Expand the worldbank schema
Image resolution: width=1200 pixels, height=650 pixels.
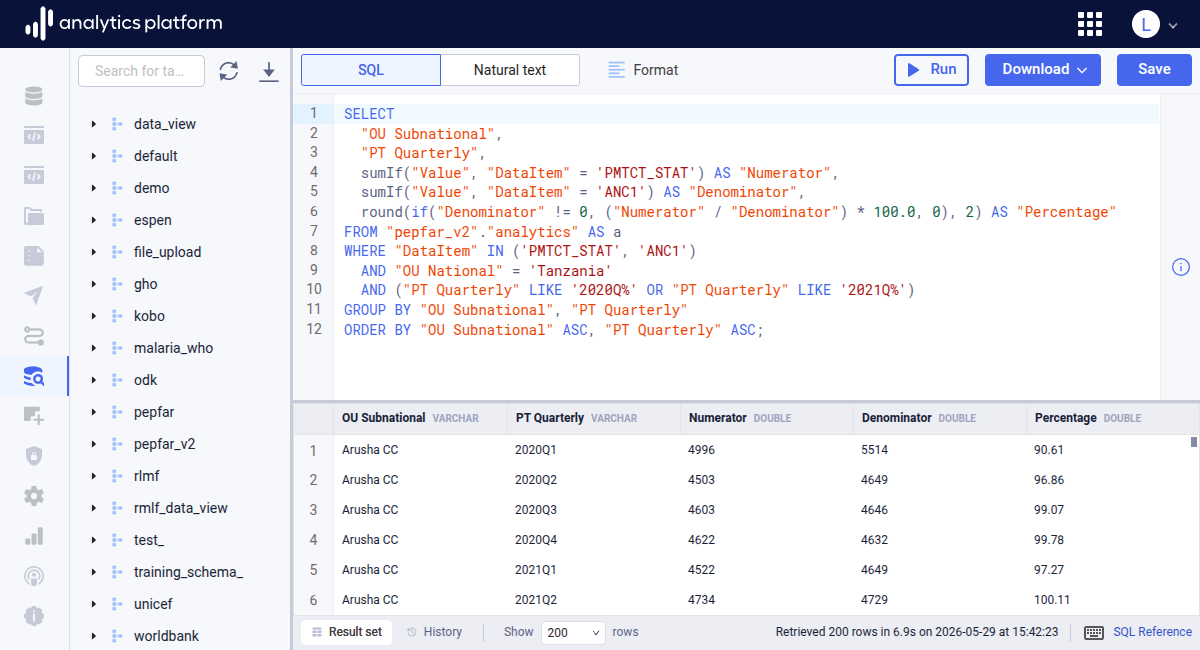tap(93, 636)
